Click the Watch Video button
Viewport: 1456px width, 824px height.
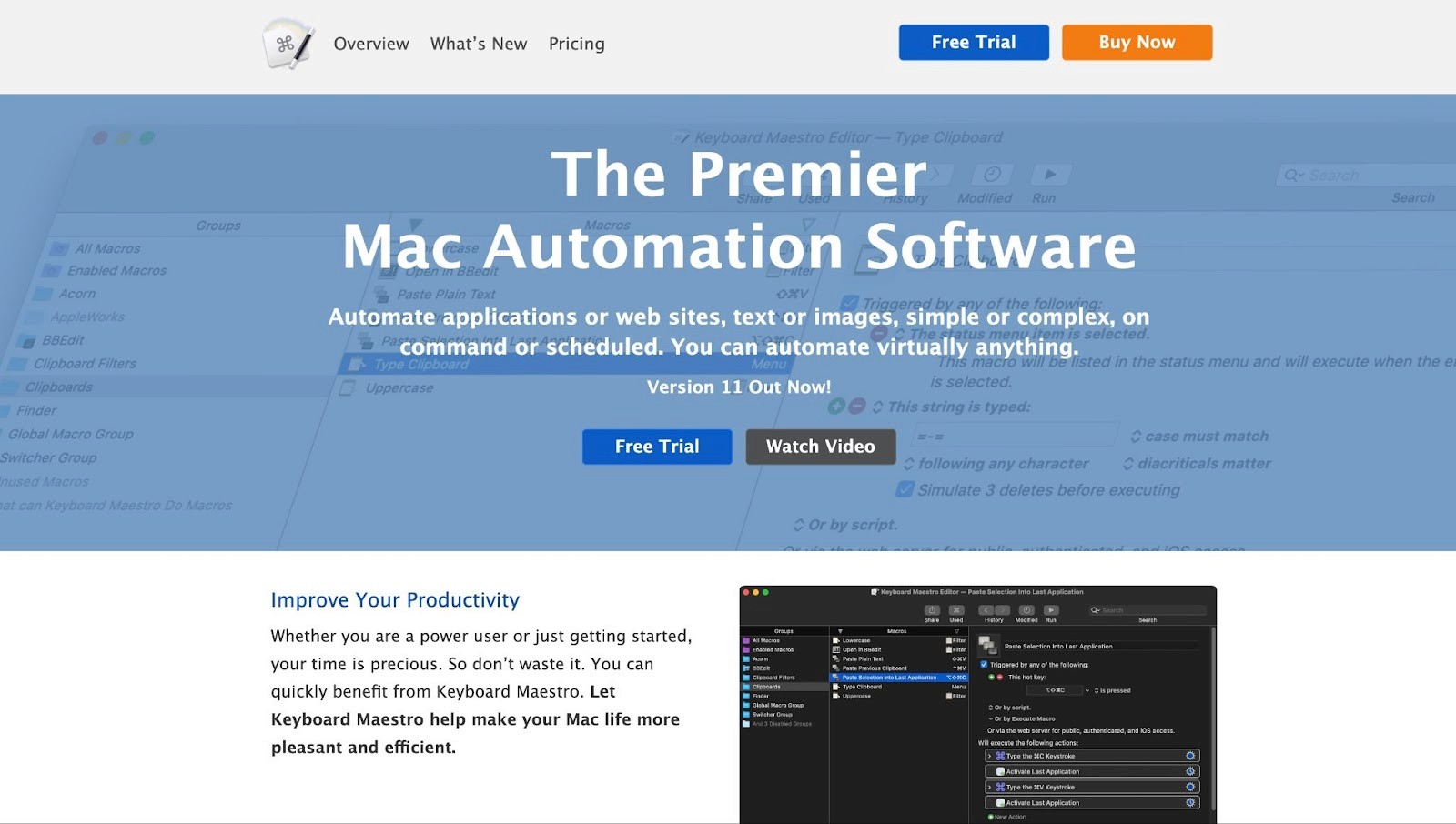pos(821,447)
